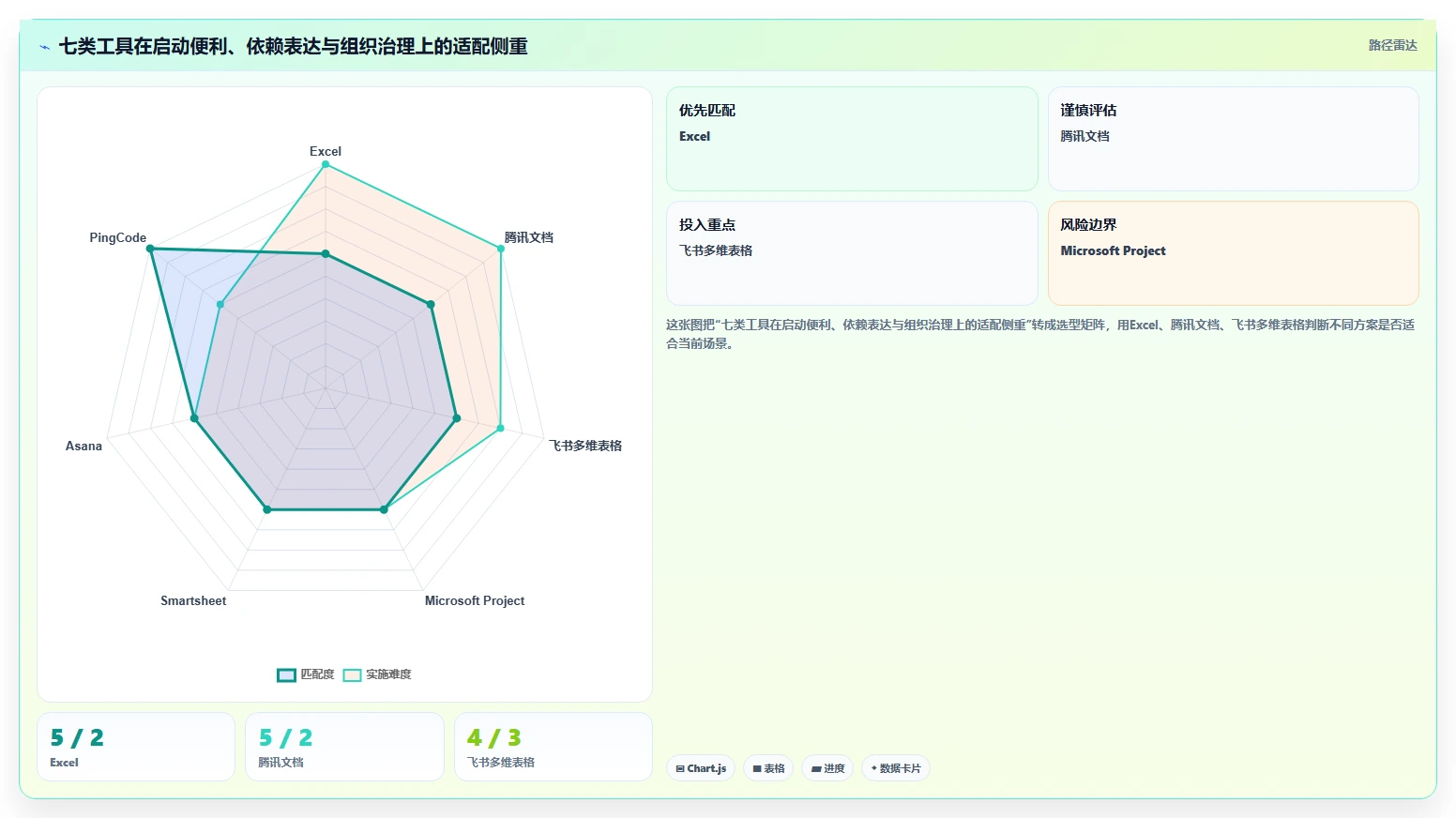
Task: Click the 数据卡片 tag pill
Action: pos(896,768)
